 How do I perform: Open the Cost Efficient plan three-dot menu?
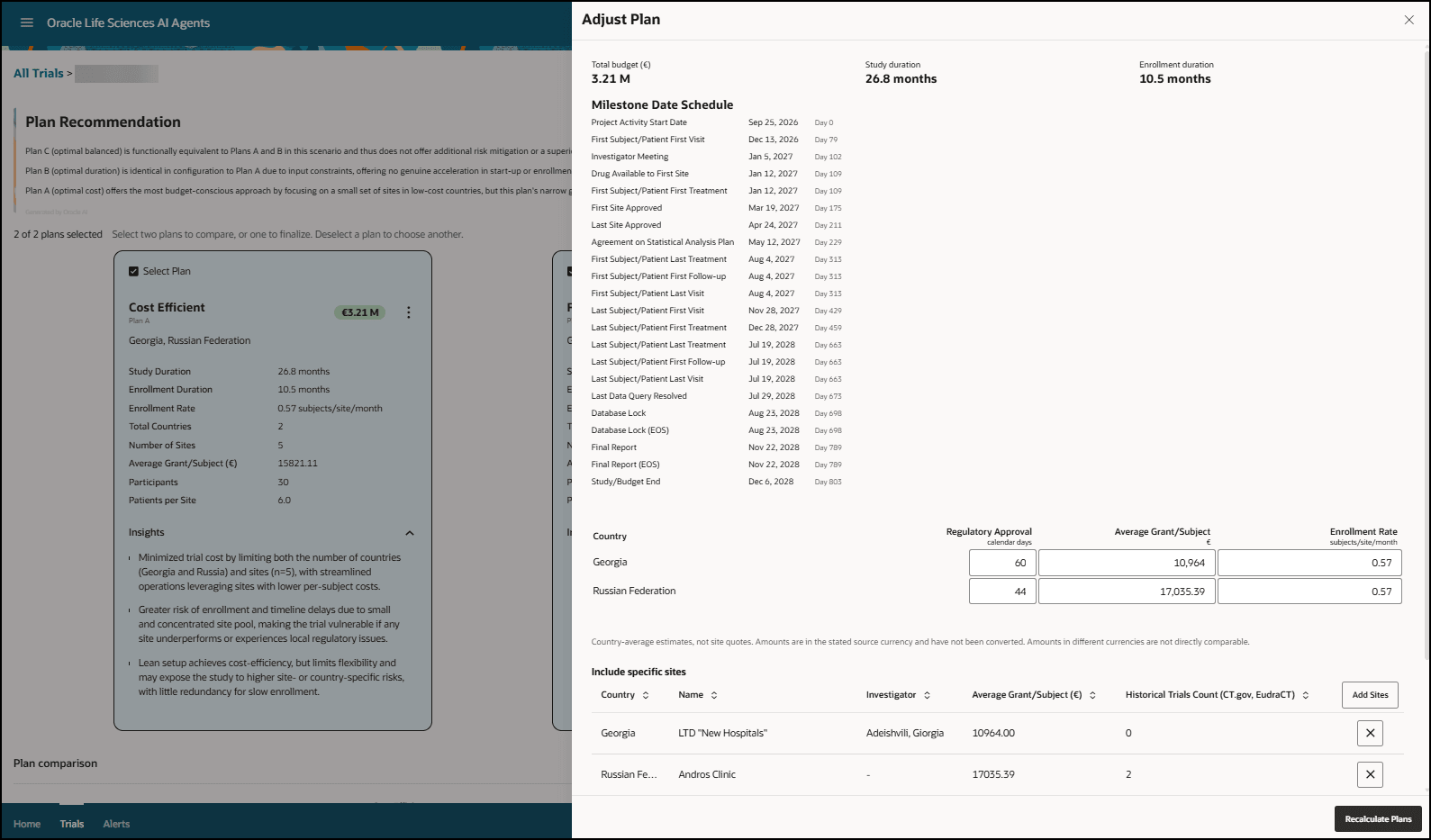pos(409,312)
